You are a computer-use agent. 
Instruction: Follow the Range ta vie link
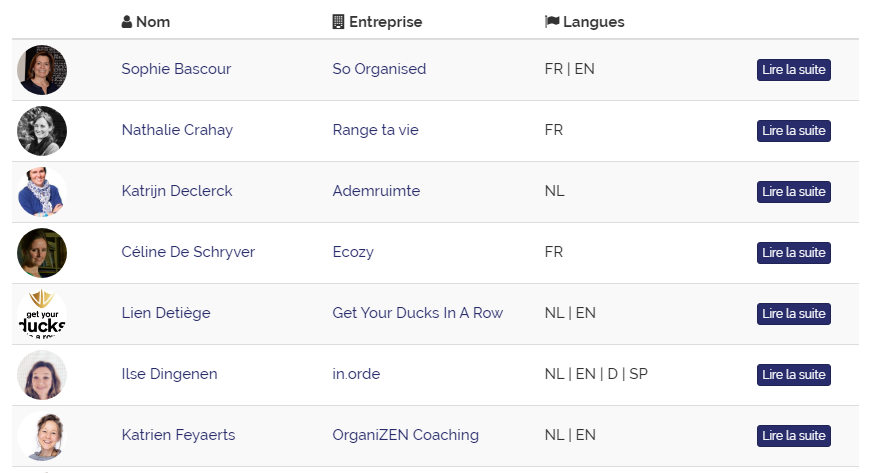click(376, 130)
